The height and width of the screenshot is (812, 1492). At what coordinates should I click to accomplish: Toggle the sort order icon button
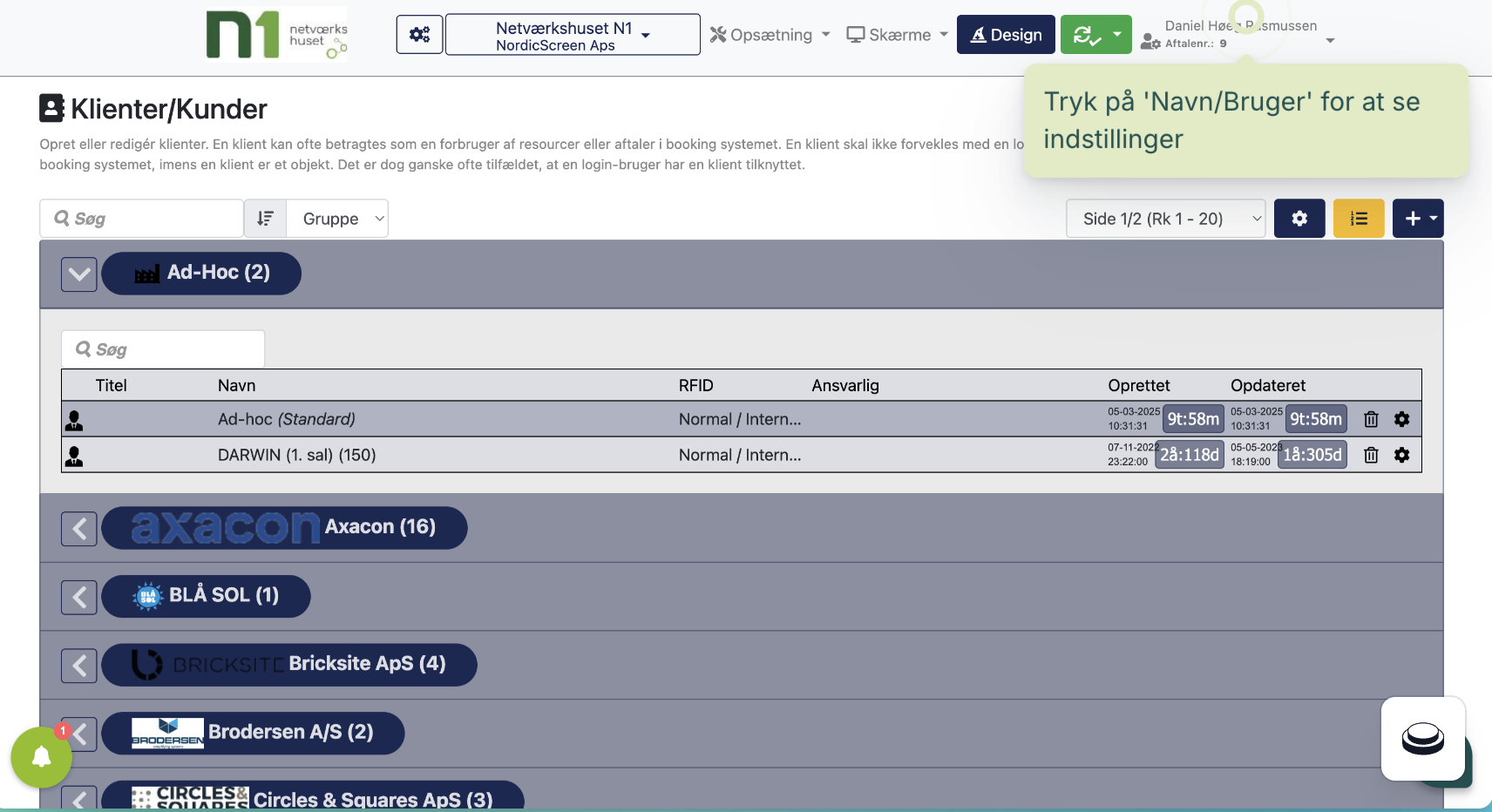[265, 219]
